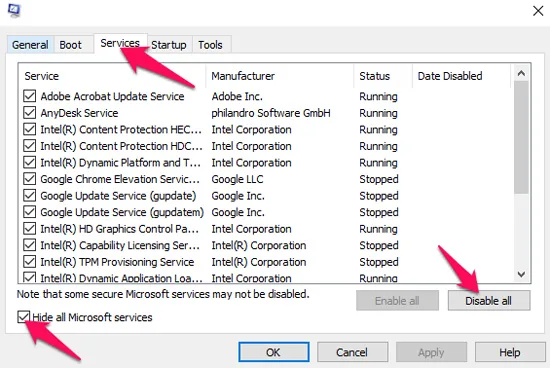Uncheck Google Chrome Elevation Service checkbox

29,179
